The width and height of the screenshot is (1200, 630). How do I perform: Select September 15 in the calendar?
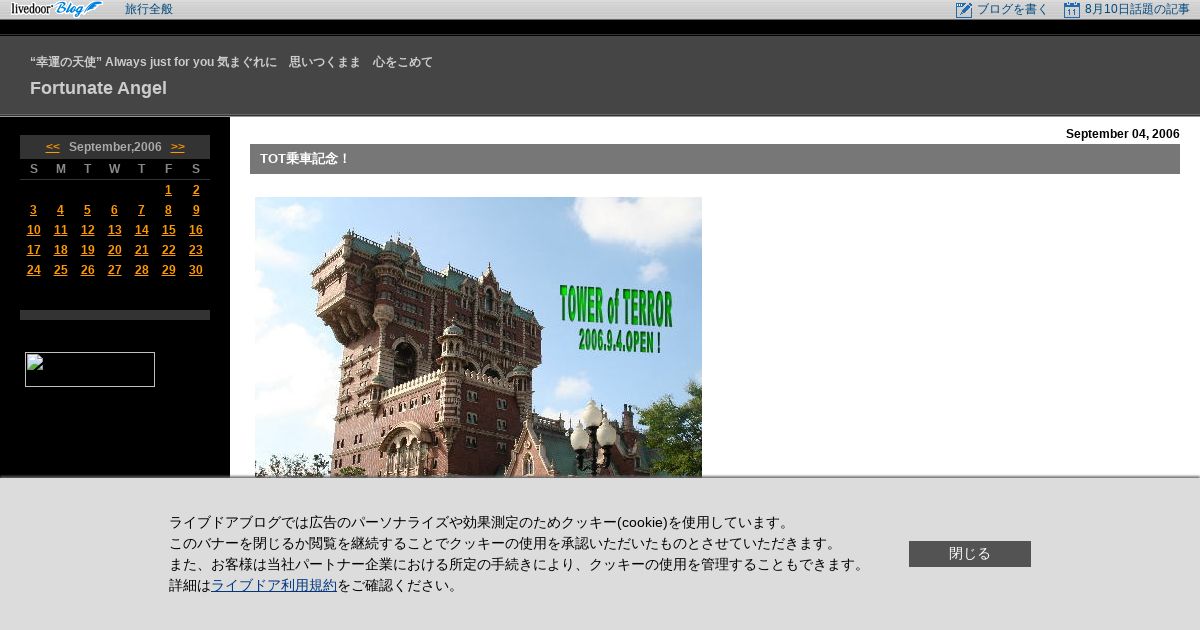(168, 230)
